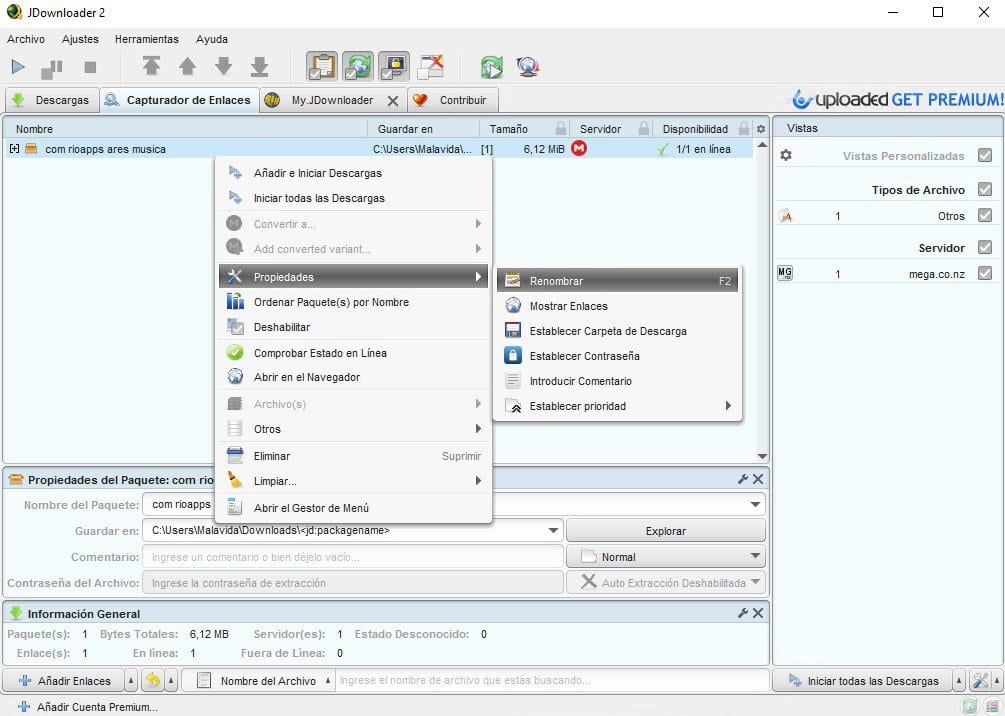Image resolution: width=1005 pixels, height=716 pixels.
Task: Select Ordenar Paquete(s) por Nombre
Action: pos(353,302)
